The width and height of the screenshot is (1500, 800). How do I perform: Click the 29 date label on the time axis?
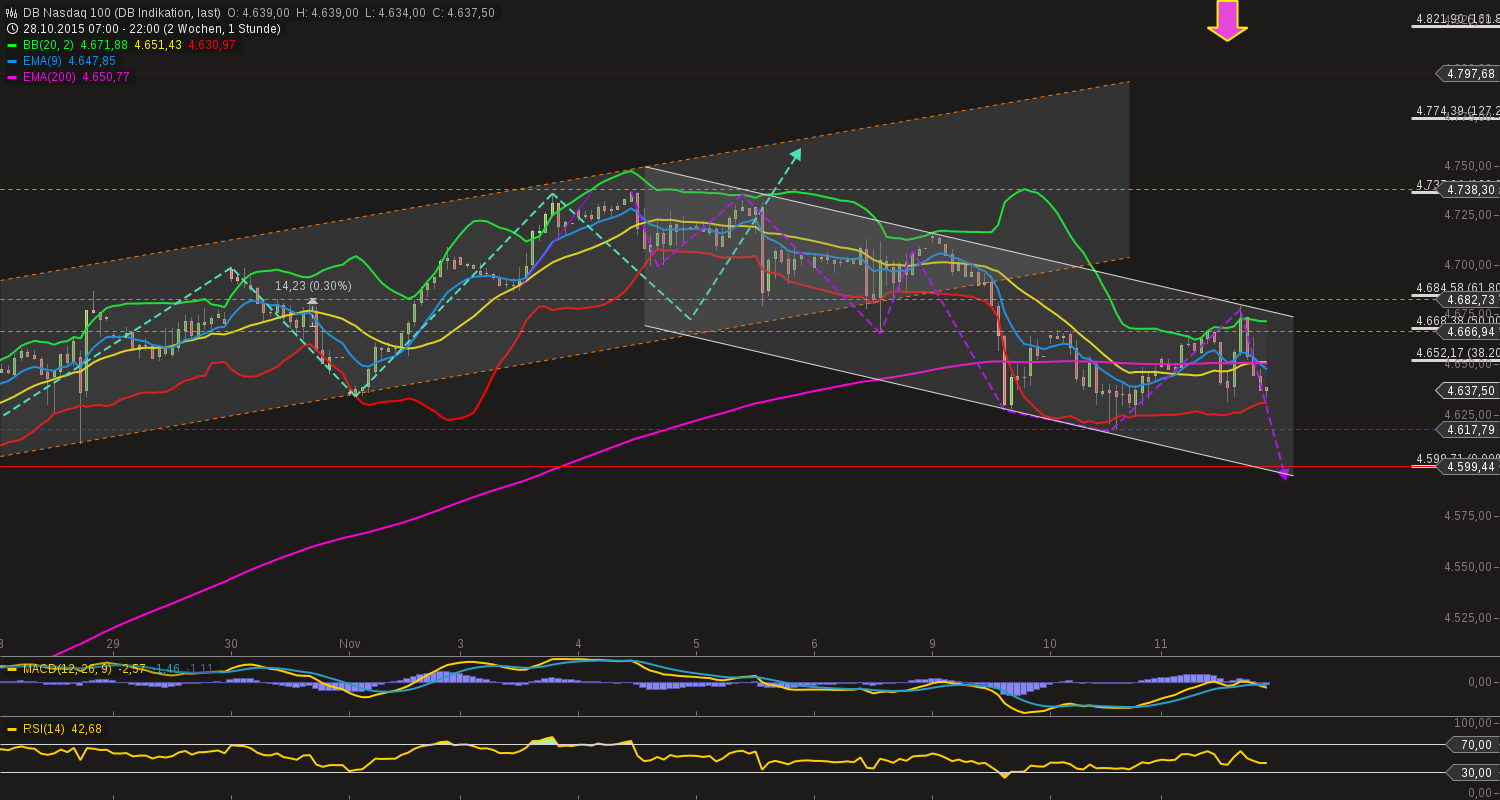[113, 644]
